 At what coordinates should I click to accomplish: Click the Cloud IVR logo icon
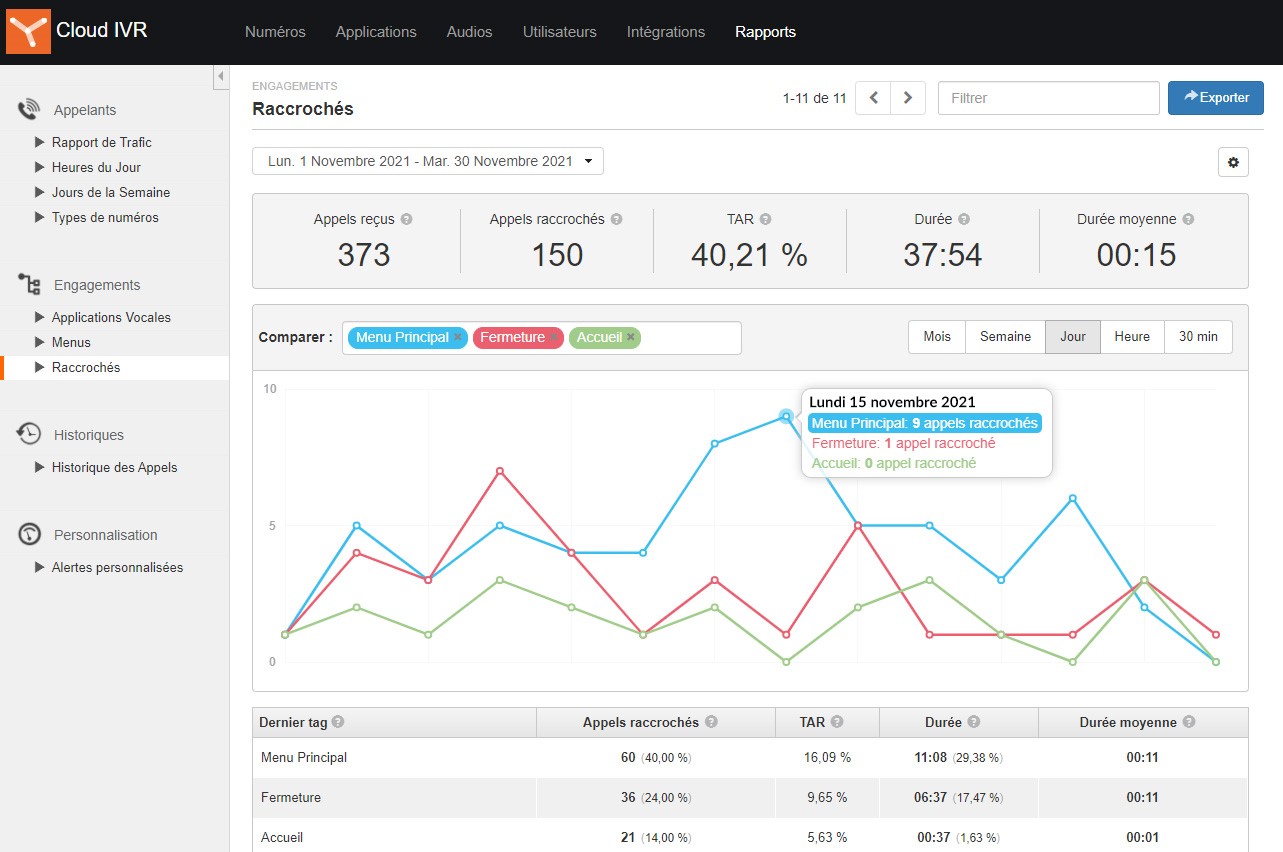point(28,31)
